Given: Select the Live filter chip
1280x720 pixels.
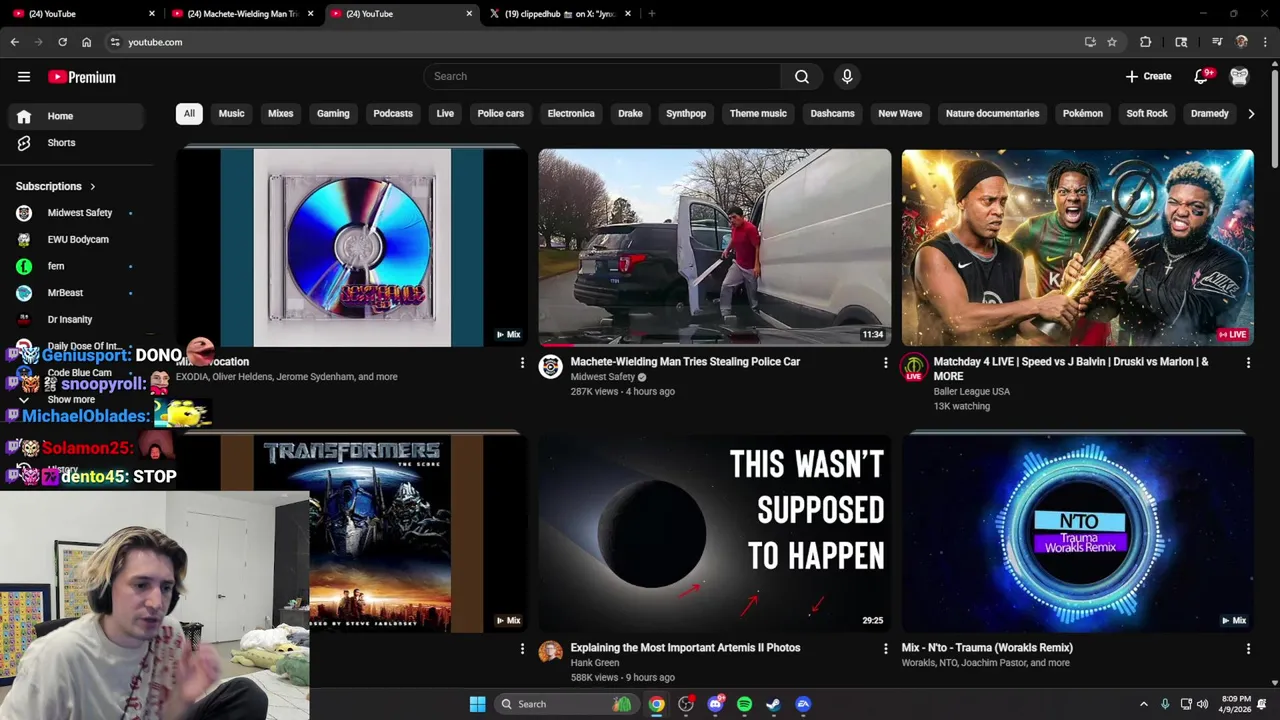Looking at the screenshot, I should point(445,113).
